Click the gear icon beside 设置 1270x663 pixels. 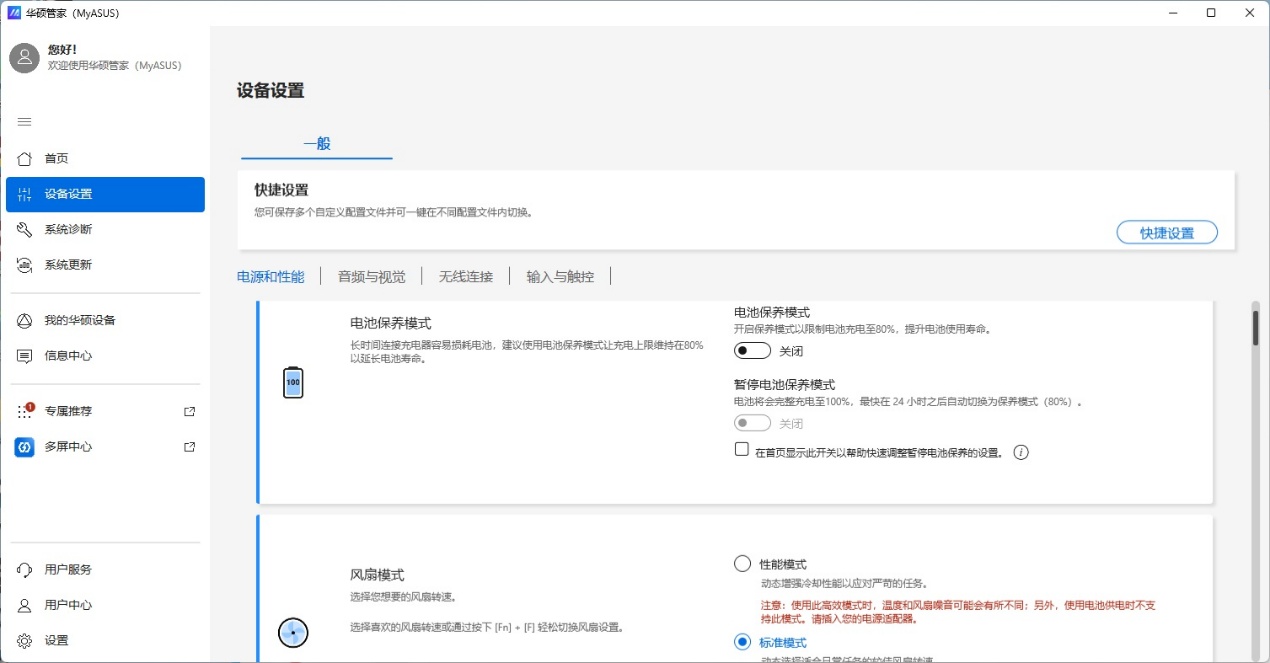(x=25, y=640)
